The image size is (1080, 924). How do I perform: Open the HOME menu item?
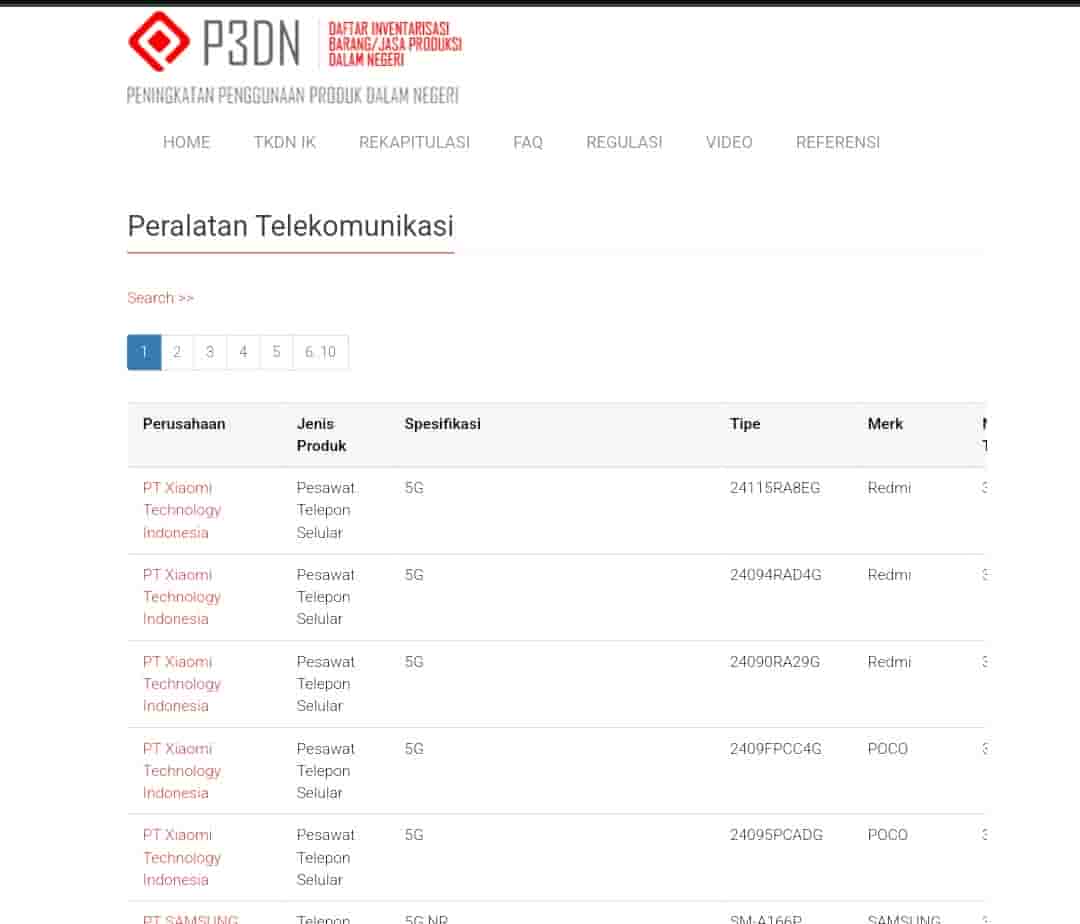point(186,142)
